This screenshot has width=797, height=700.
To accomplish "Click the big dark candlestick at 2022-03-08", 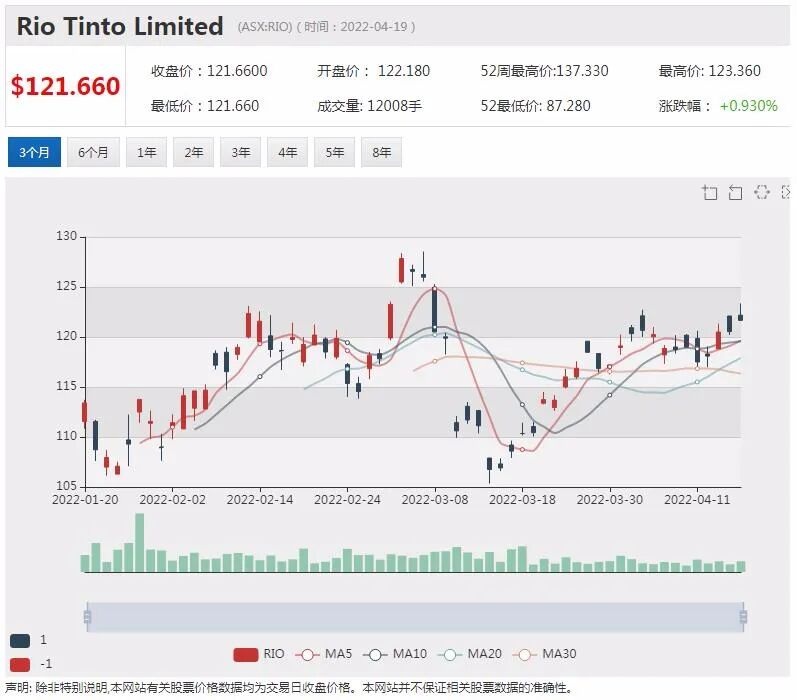I will 435,309.
